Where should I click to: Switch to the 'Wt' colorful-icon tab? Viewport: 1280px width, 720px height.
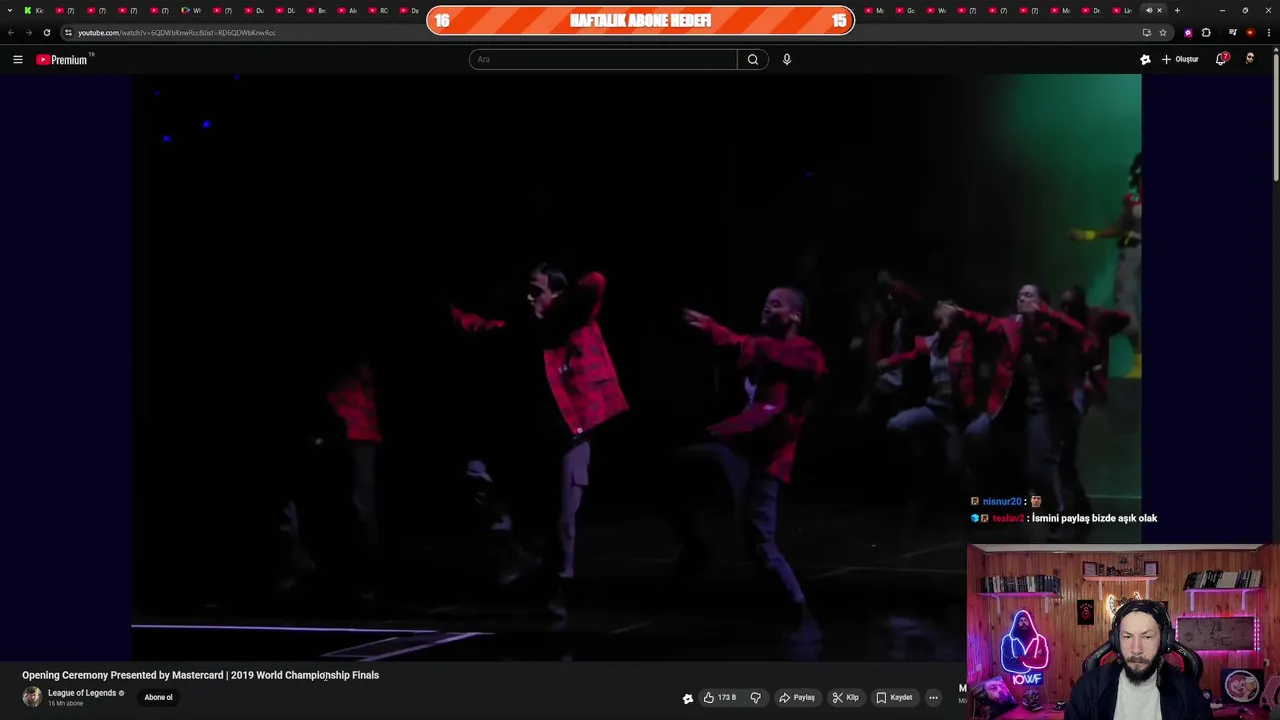click(x=191, y=10)
